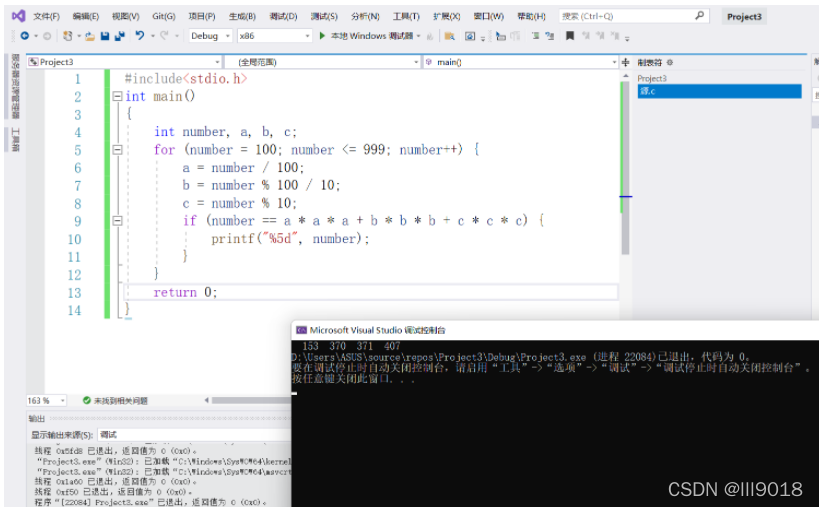Click the magnifier icon in search box

pyautogui.click(x=699, y=16)
